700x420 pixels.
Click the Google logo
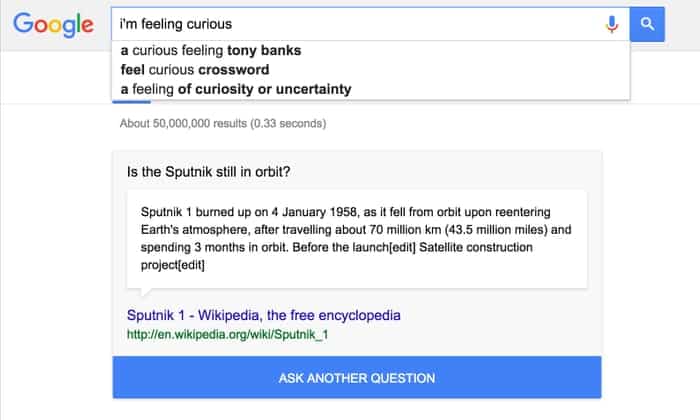point(53,25)
